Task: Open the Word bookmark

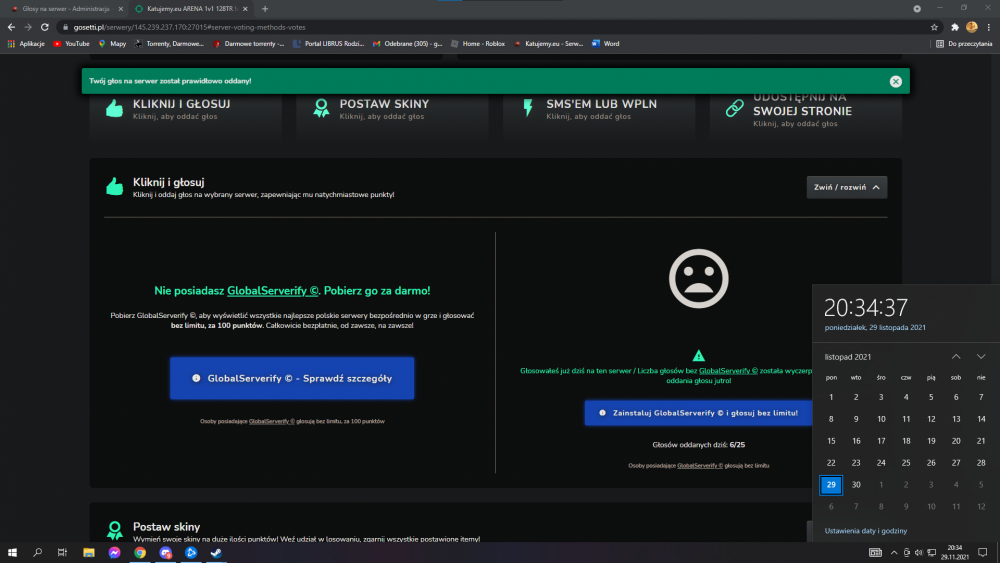Action: coord(606,44)
